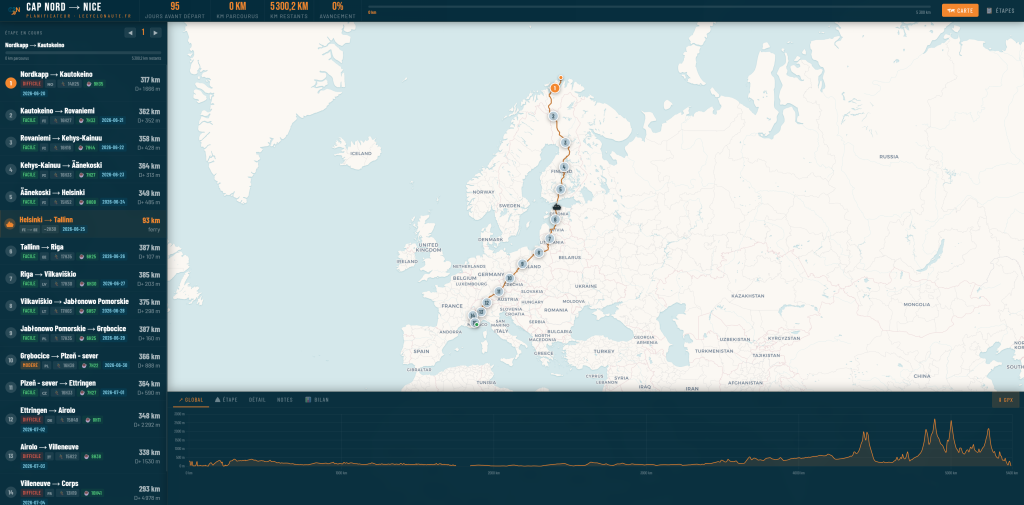1024x505 pixels.
Task: Click the stage 5 map marker near Helsinki
Action: coord(560,189)
